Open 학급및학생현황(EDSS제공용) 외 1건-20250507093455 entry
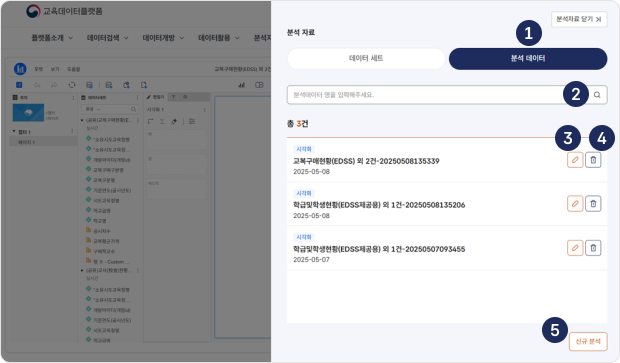620x363 pixels. (x=379, y=249)
